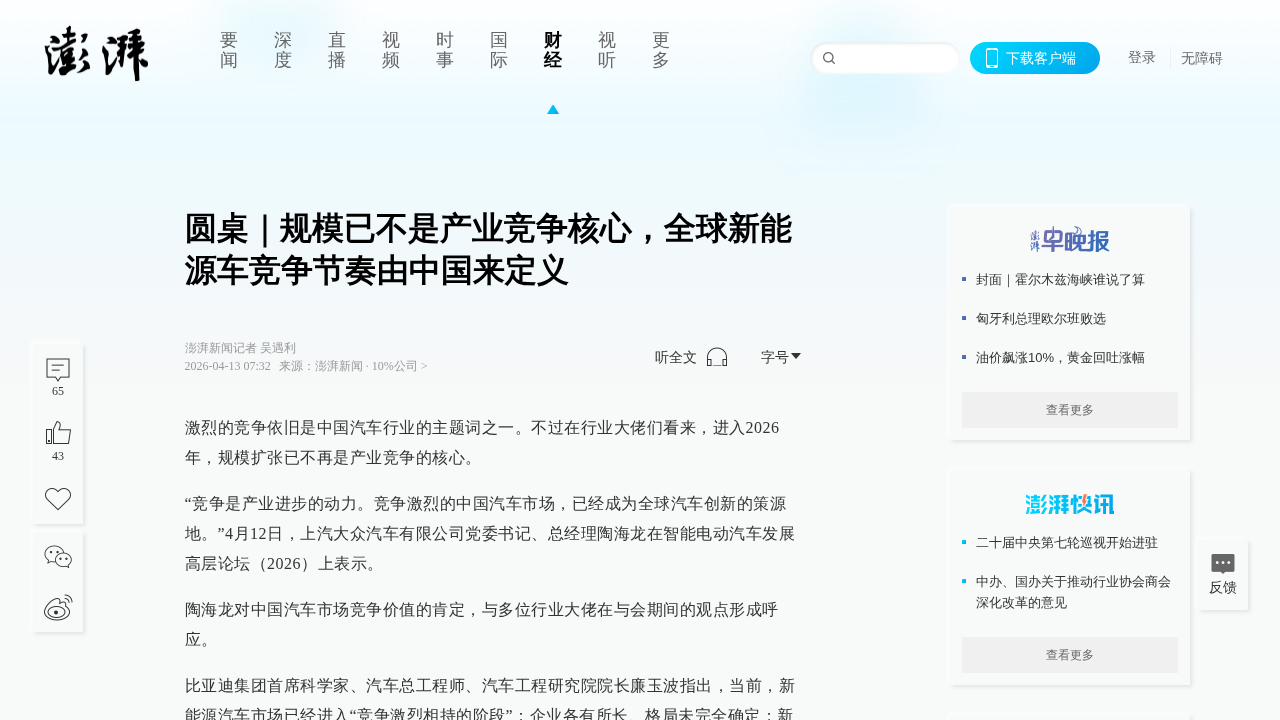Click the search magnifier icon
1280x720 pixels.
click(x=829, y=58)
